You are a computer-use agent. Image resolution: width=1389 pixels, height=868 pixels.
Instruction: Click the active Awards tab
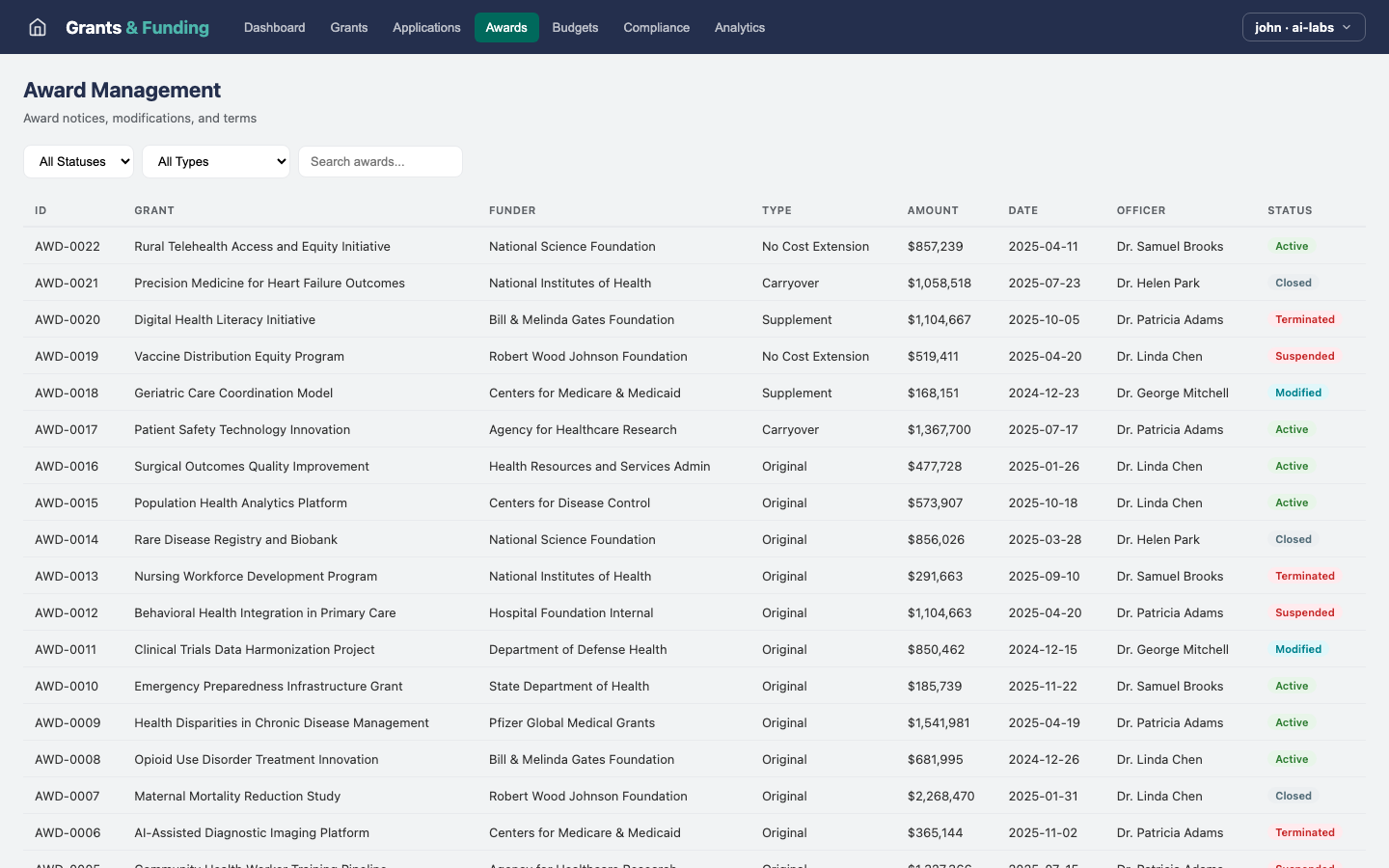pos(506,27)
